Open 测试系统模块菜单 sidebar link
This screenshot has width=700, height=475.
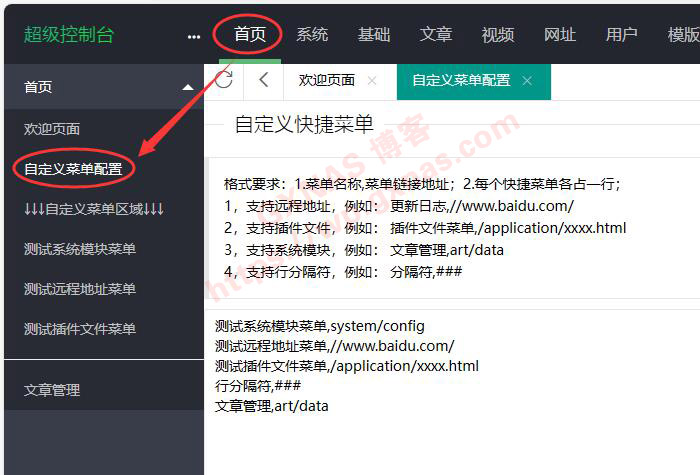tap(80, 249)
